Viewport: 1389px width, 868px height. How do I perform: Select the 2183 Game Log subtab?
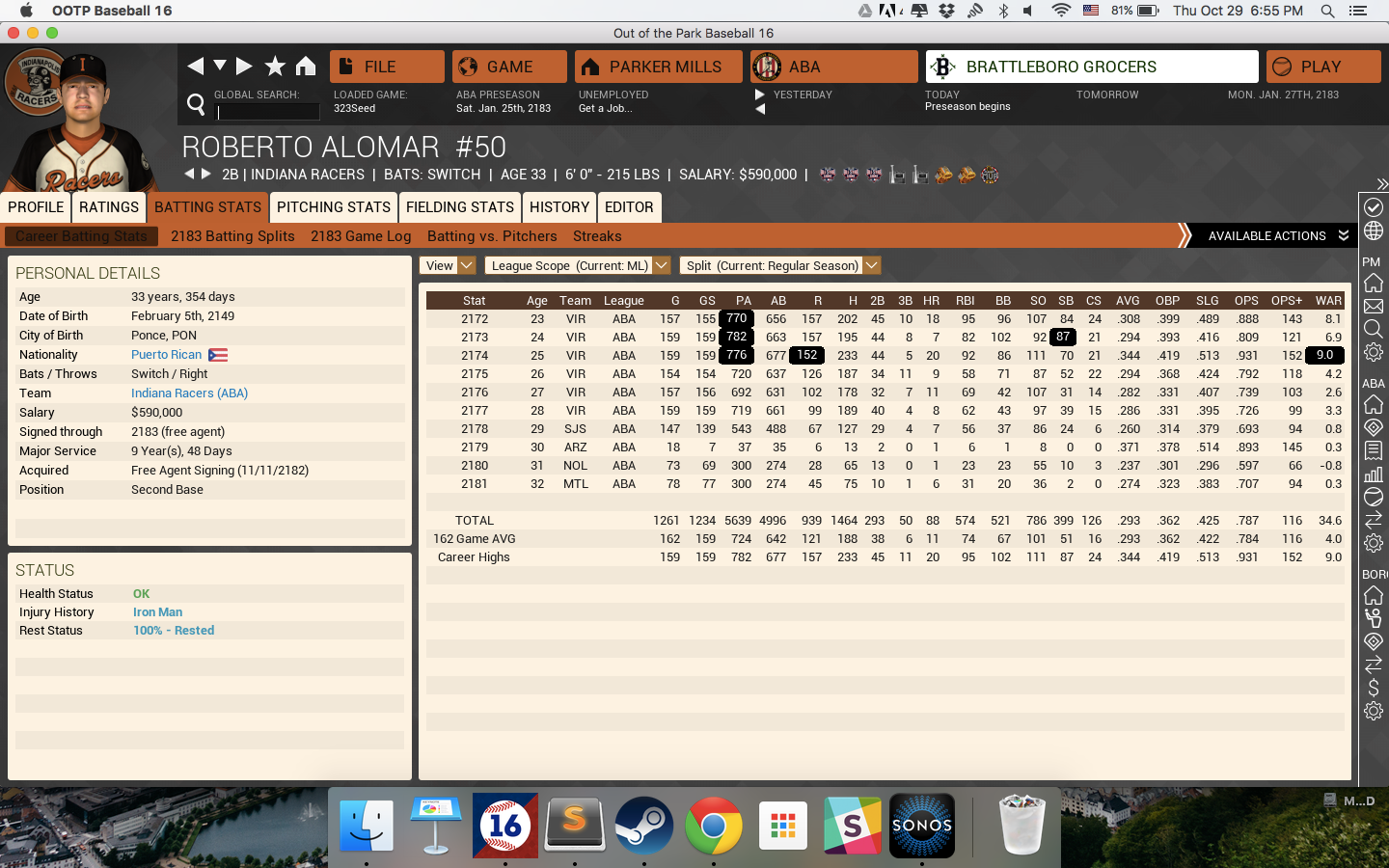(x=361, y=236)
